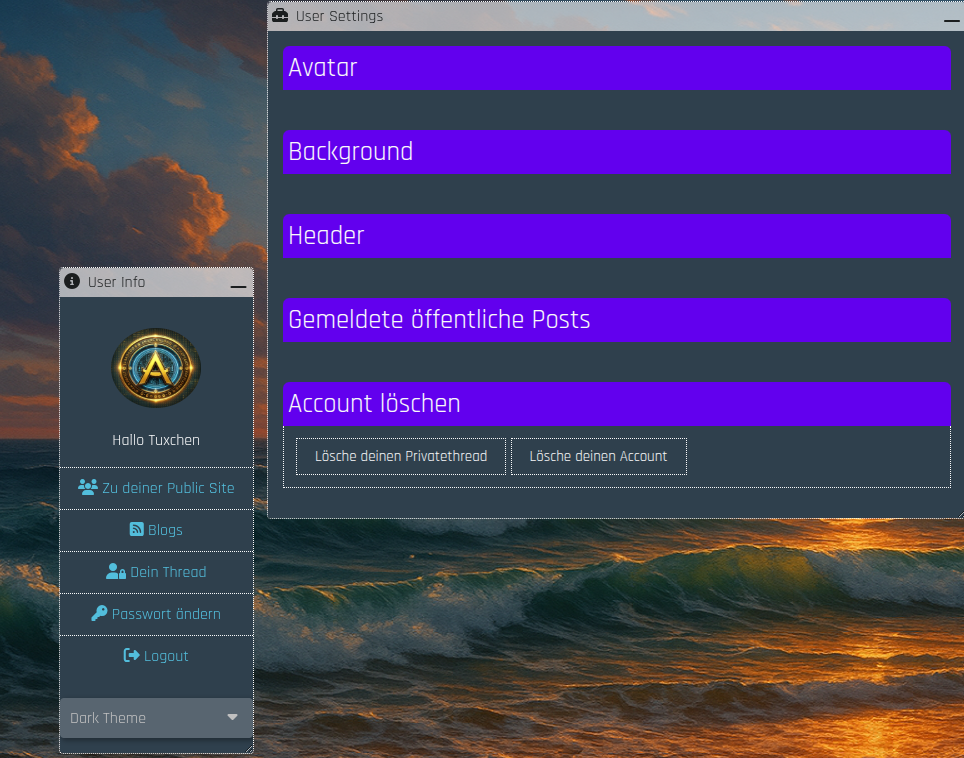Screen dimensions: 964x758
Task: Open the Blogs link
Action: pos(156,530)
